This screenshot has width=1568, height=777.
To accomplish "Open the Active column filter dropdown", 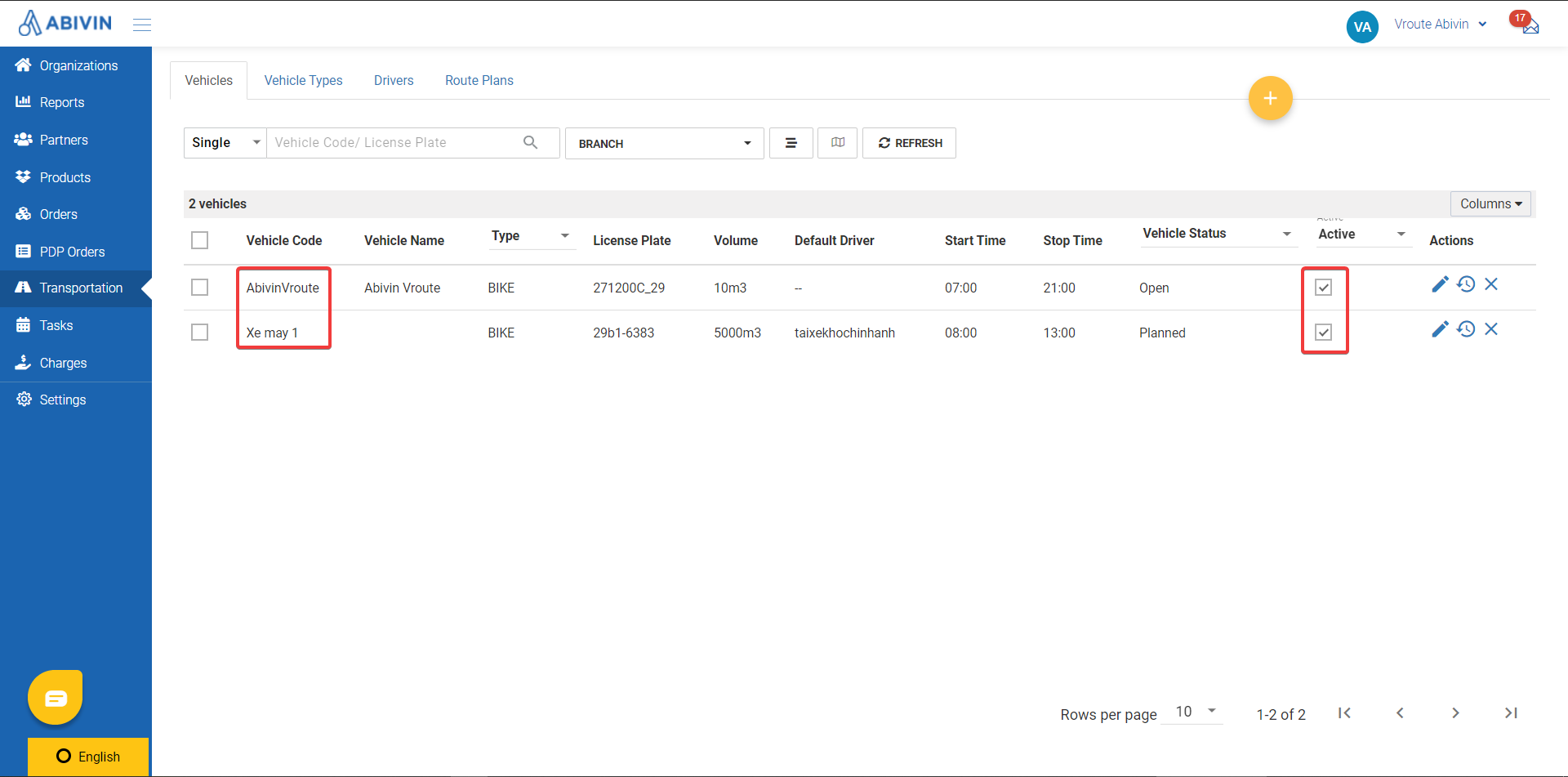I will 1364,234.
